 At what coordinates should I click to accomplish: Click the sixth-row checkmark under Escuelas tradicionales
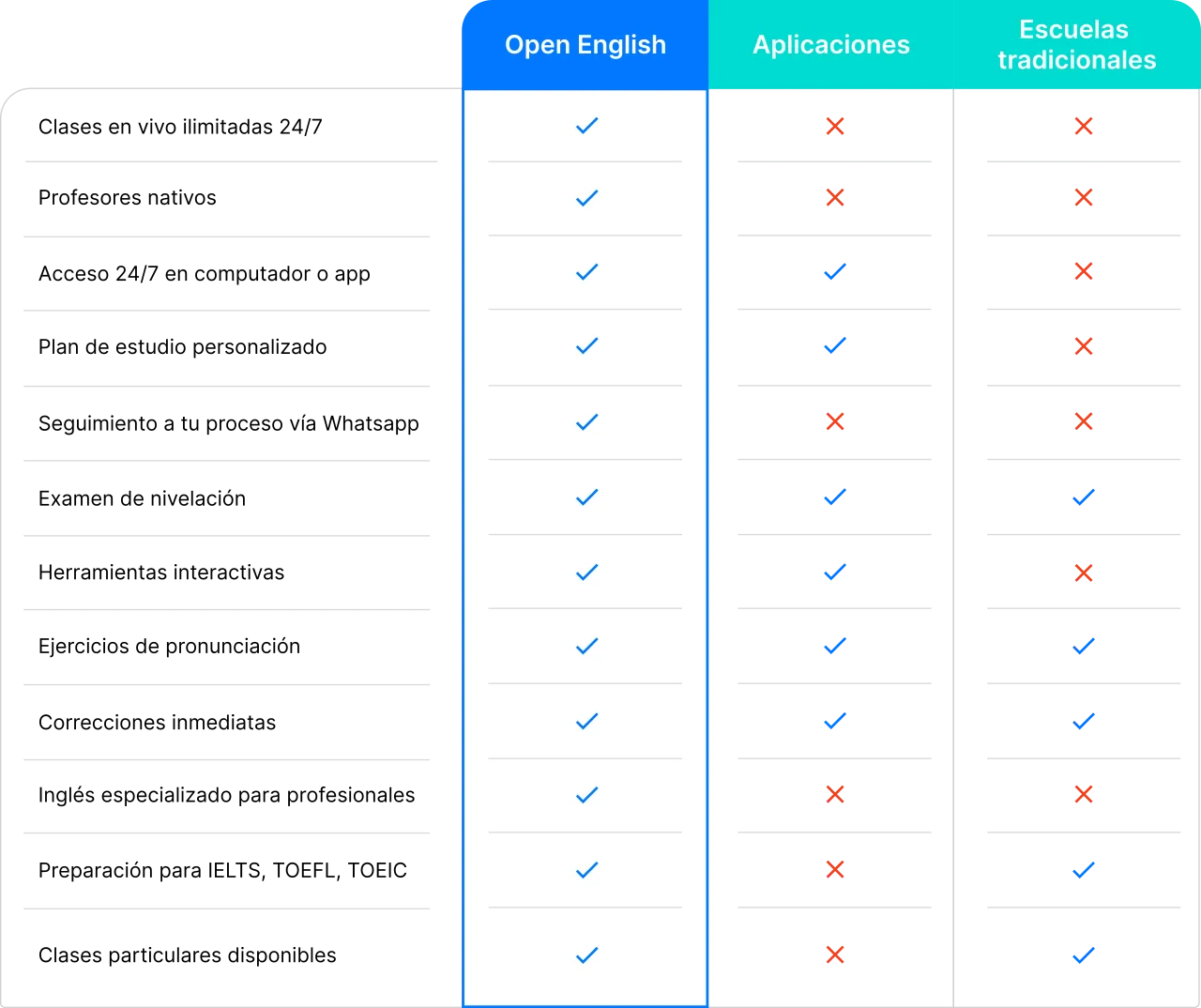(x=1082, y=498)
